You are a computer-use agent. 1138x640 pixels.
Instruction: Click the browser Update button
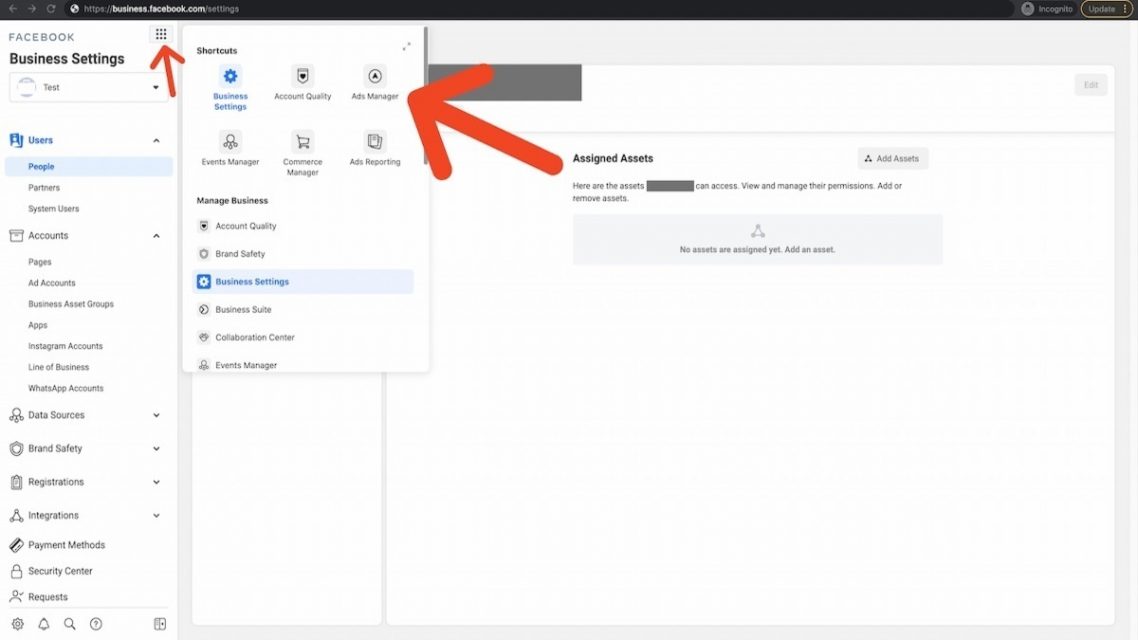click(x=1106, y=9)
